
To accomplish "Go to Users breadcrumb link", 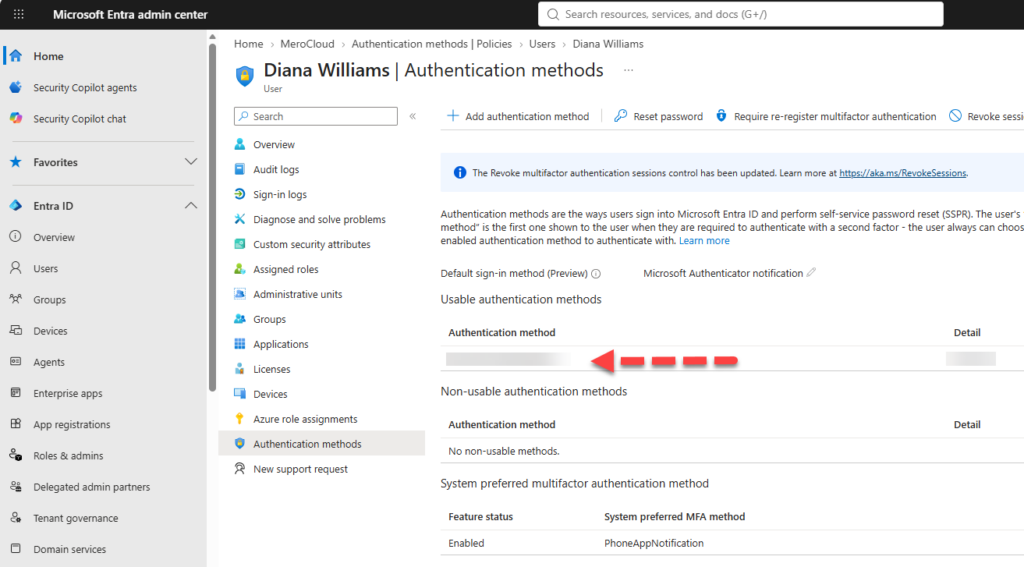I will [x=542, y=44].
